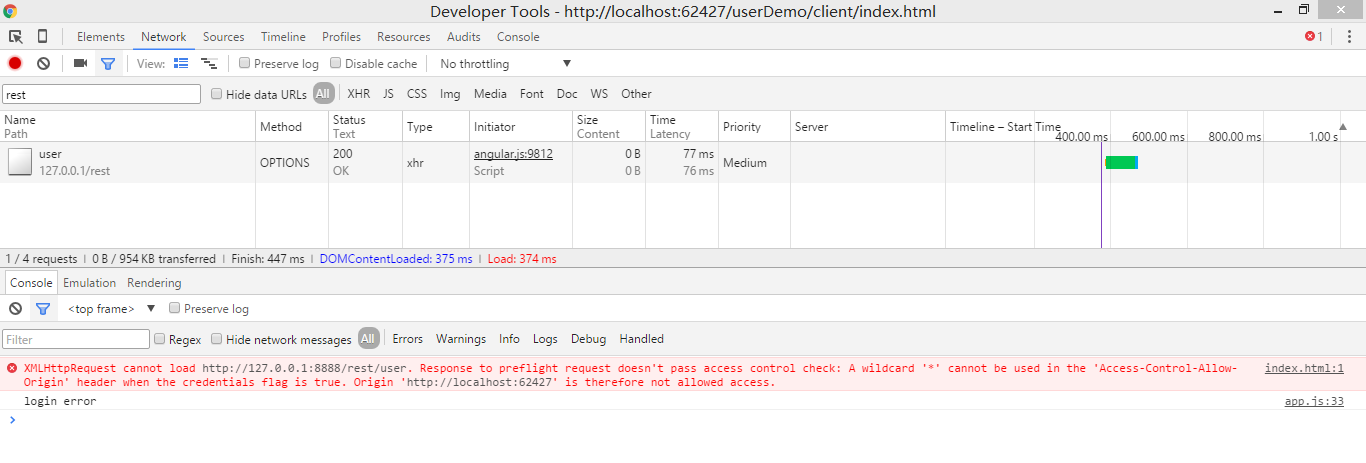Enable the network Preserve log checkbox
This screenshot has width=1366, height=463.
(x=245, y=63)
